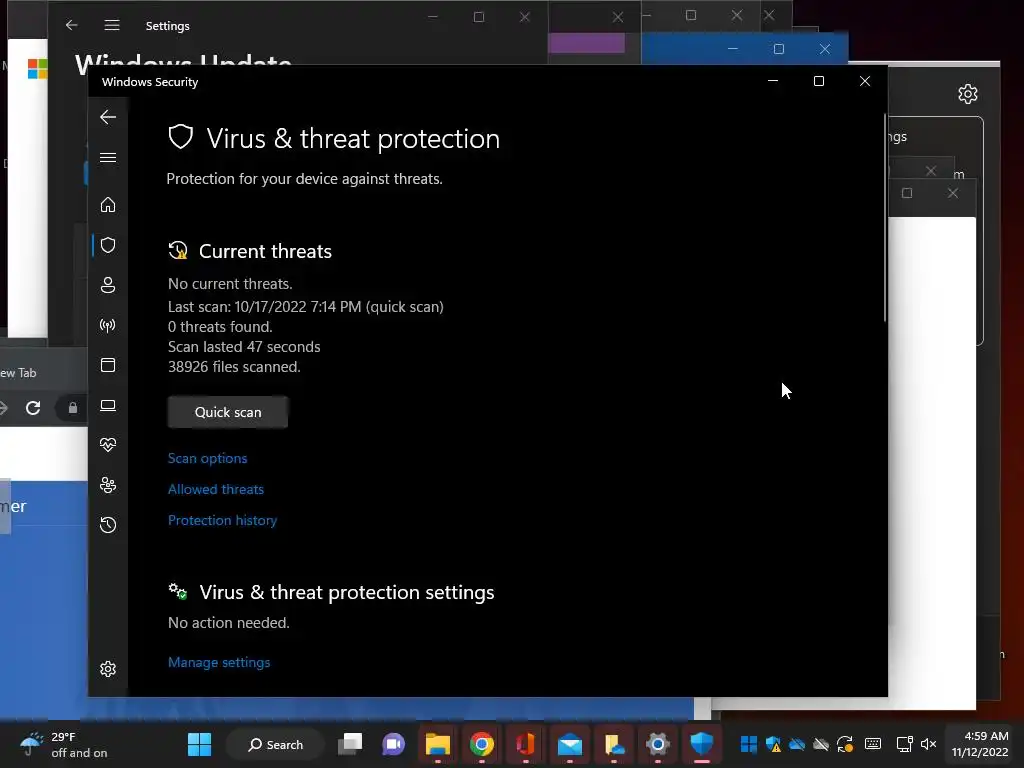The width and height of the screenshot is (1024, 768).
Task: Open the Windows Security hamburger menu
Action: (108, 157)
